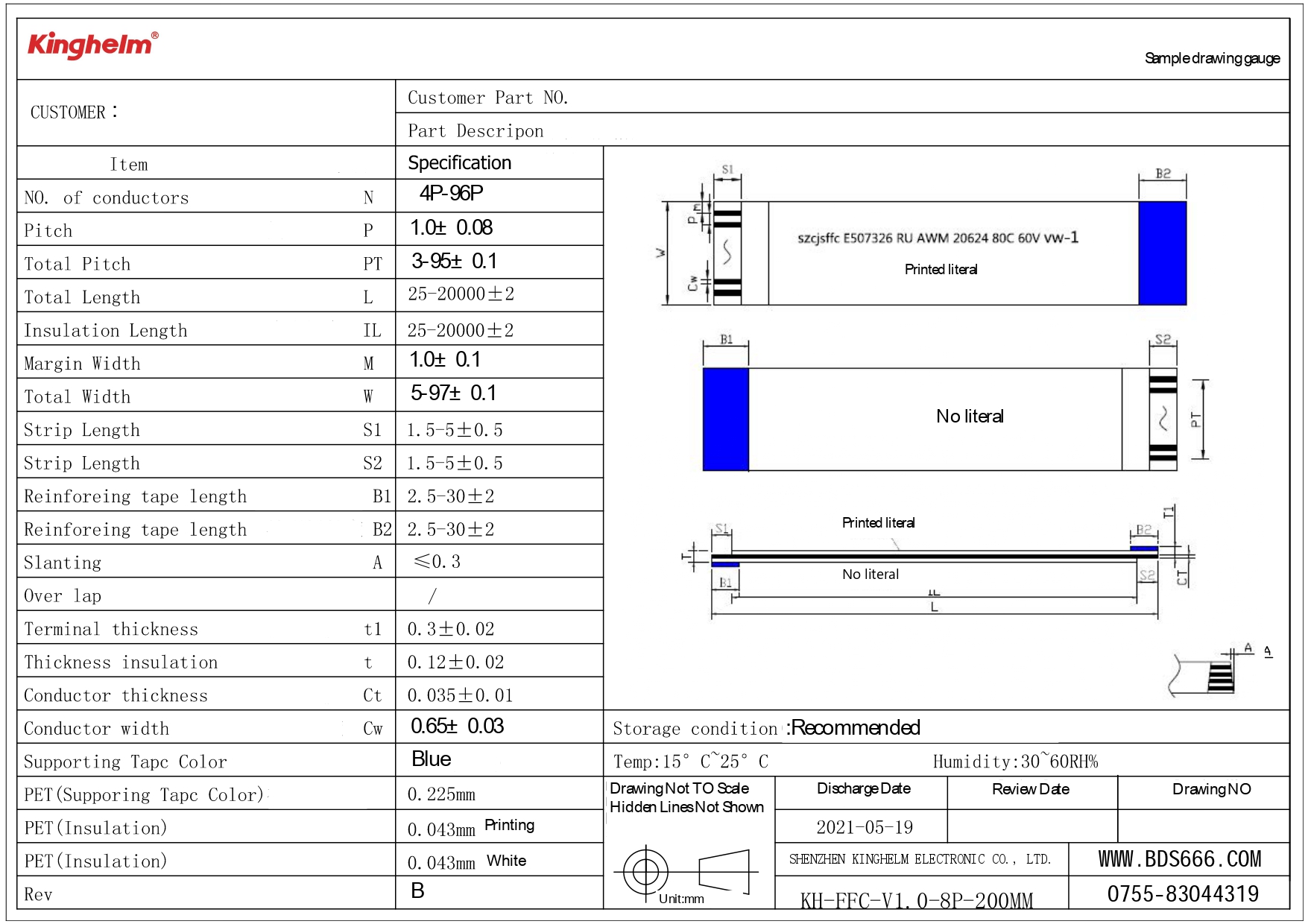Click the Kinghelm logo
The image size is (1308, 924).
[92, 45]
